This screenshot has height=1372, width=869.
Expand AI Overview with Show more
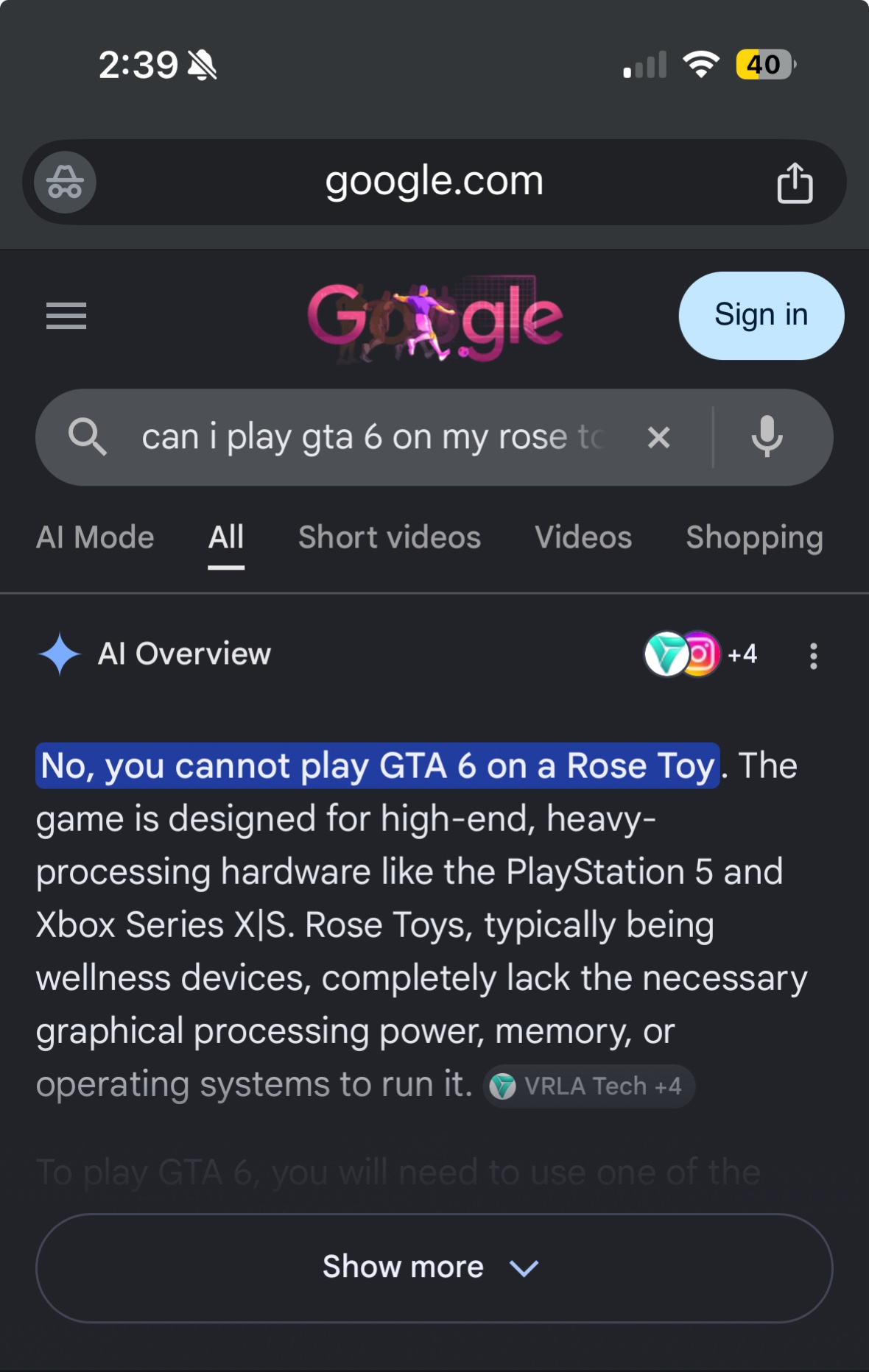click(434, 1267)
